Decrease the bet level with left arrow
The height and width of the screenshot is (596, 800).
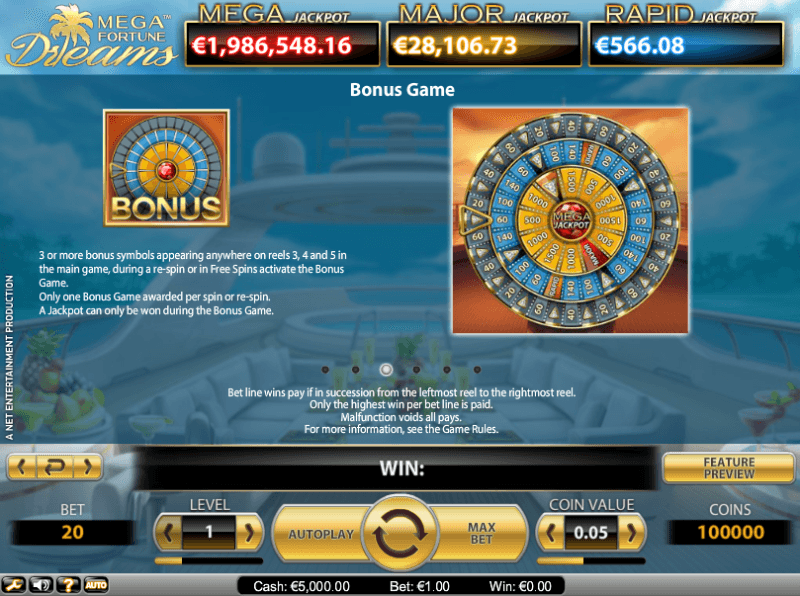168,533
